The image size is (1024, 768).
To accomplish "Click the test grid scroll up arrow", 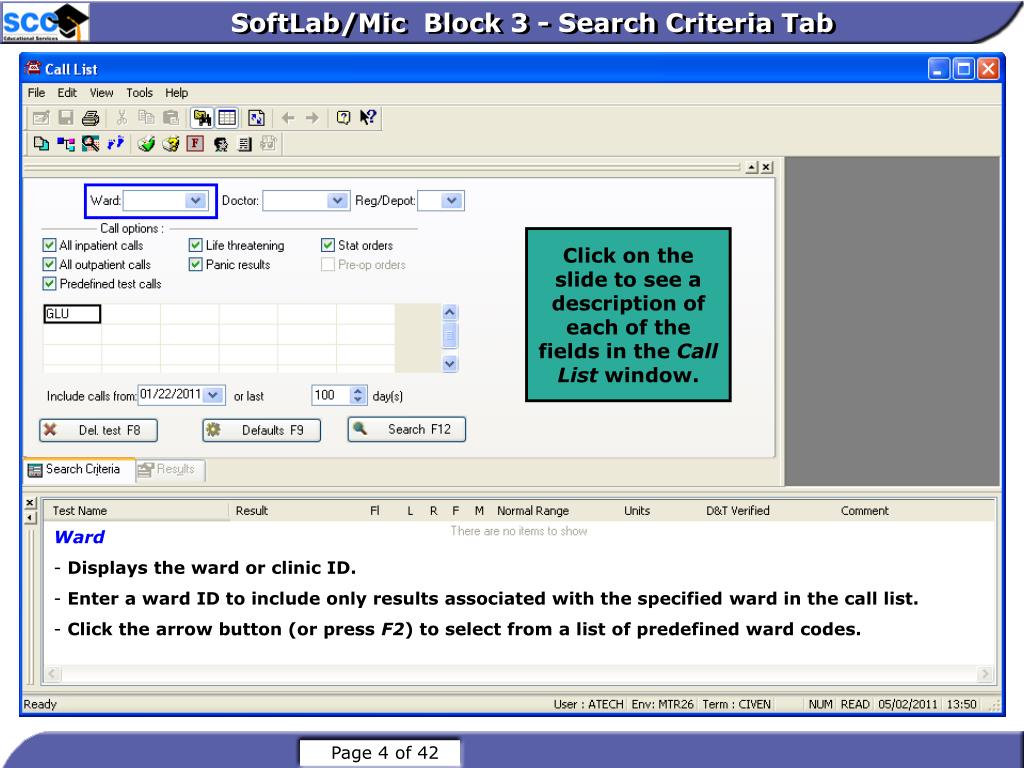I will pyautogui.click(x=449, y=312).
